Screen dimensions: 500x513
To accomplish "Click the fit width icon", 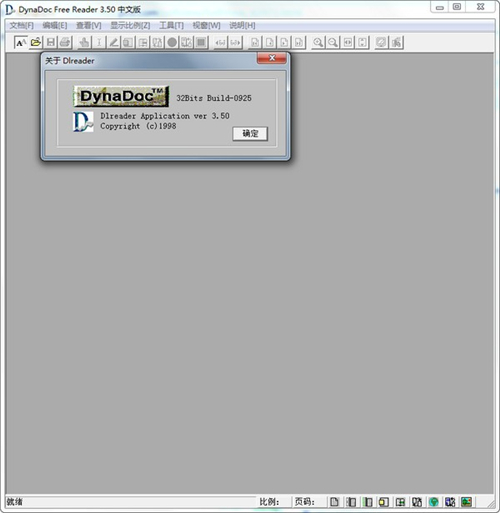I will [348, 43].
